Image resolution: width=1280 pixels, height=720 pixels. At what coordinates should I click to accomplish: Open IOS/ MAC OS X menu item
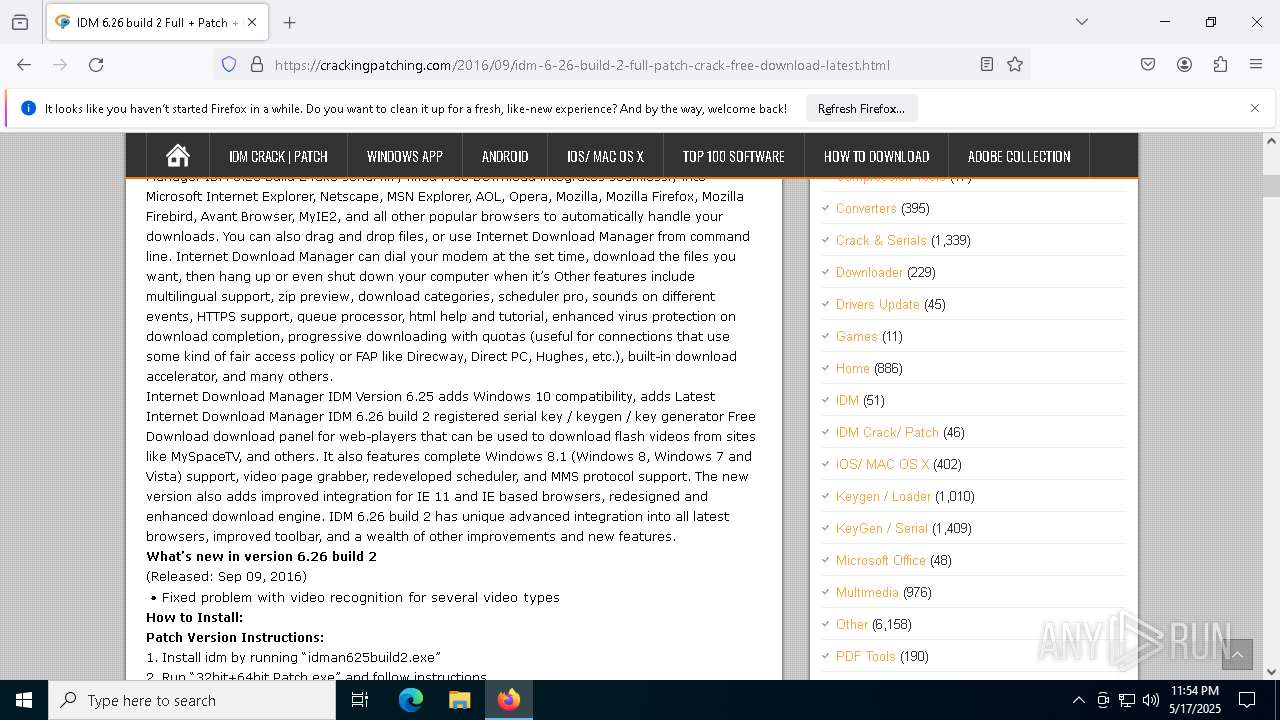pyautogui.click(x=605, y=156)
